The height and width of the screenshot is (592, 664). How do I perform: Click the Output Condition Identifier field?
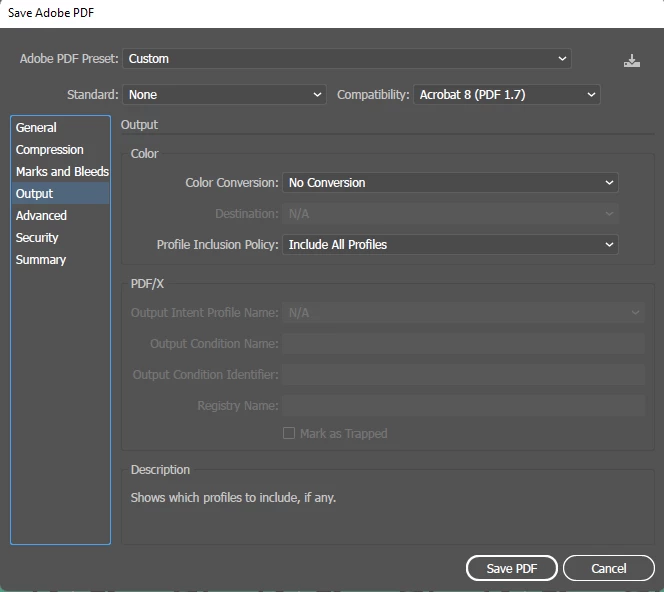click(463, 374)
